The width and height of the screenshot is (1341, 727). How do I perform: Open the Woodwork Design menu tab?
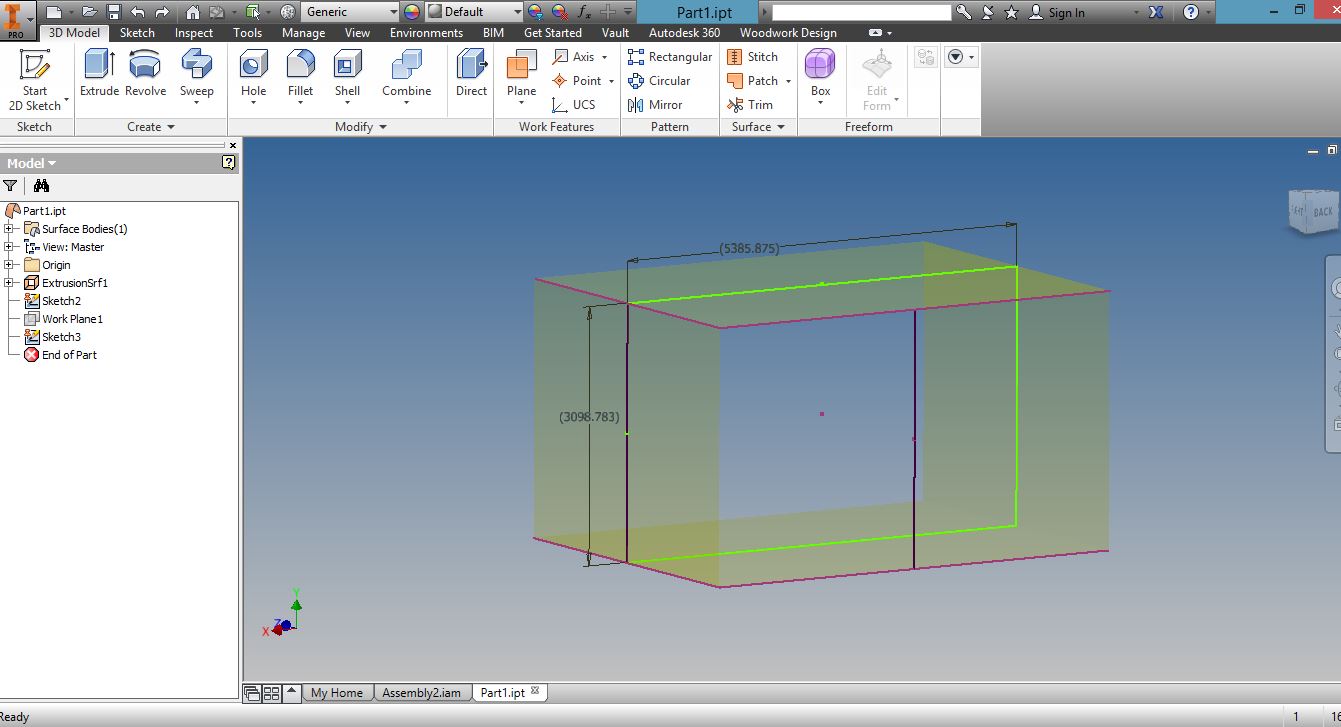(x=788, y=32)
